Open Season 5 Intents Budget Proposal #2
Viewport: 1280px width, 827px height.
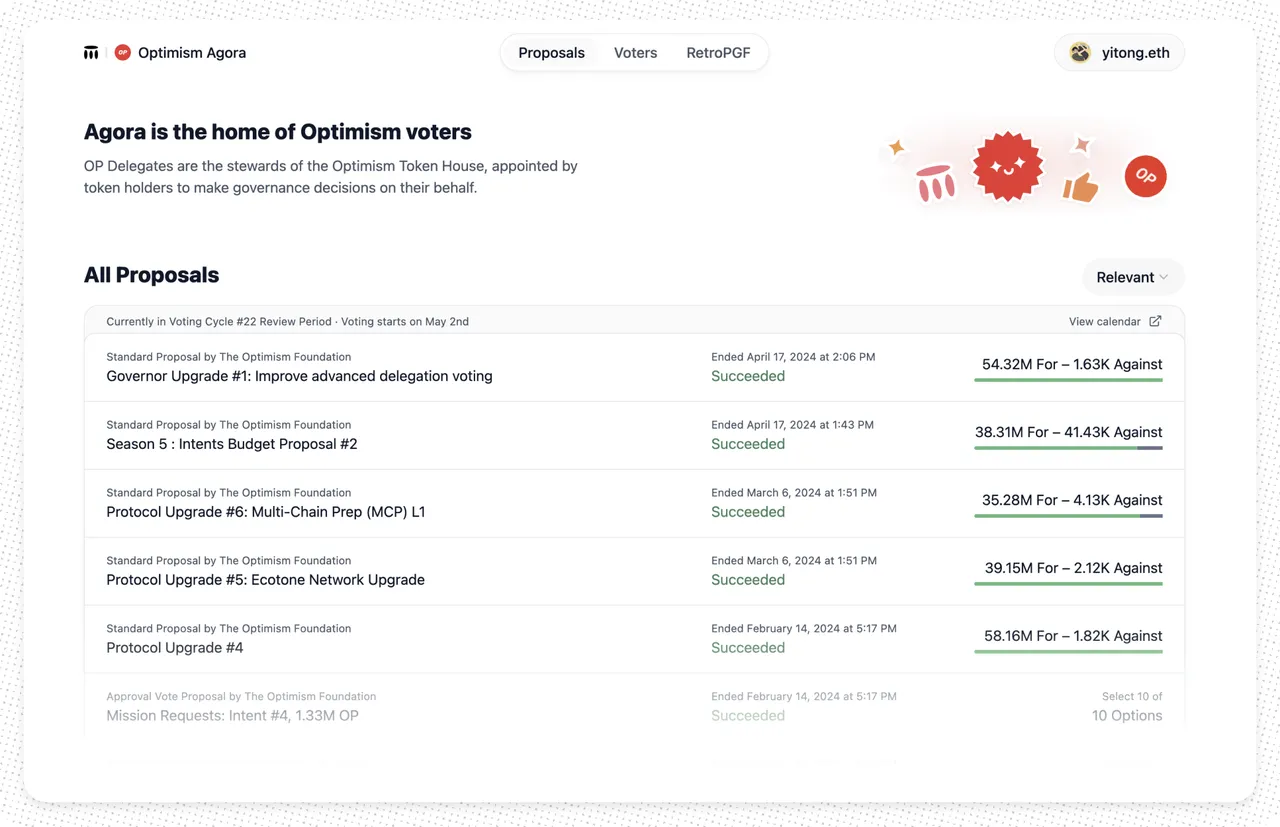tap(232, 444)
